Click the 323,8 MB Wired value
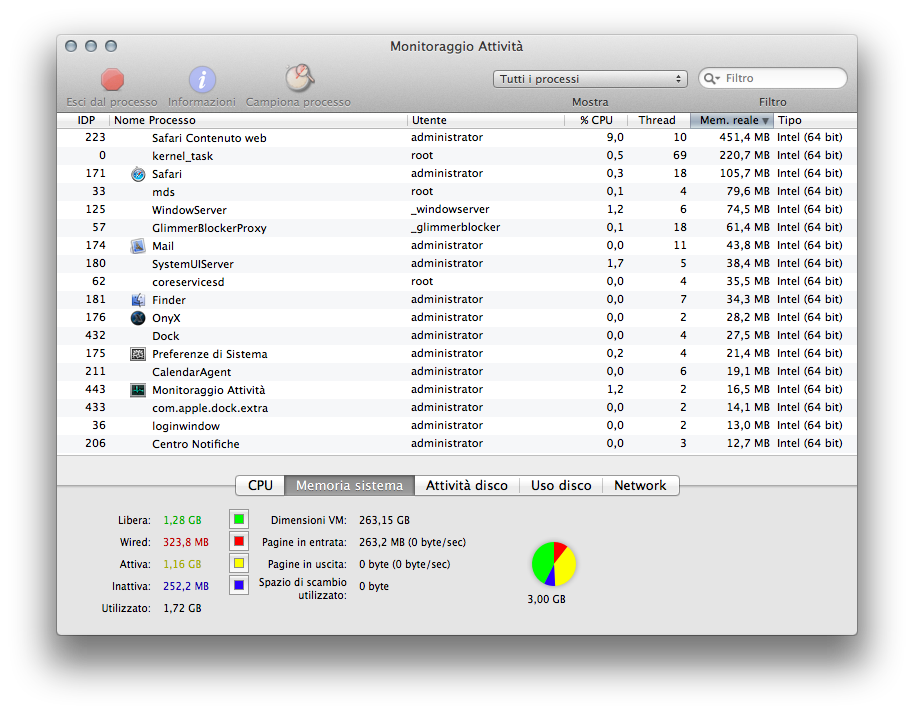Image resolution: width=914 pixels, height=714 pixels. (x=186, y=542)
